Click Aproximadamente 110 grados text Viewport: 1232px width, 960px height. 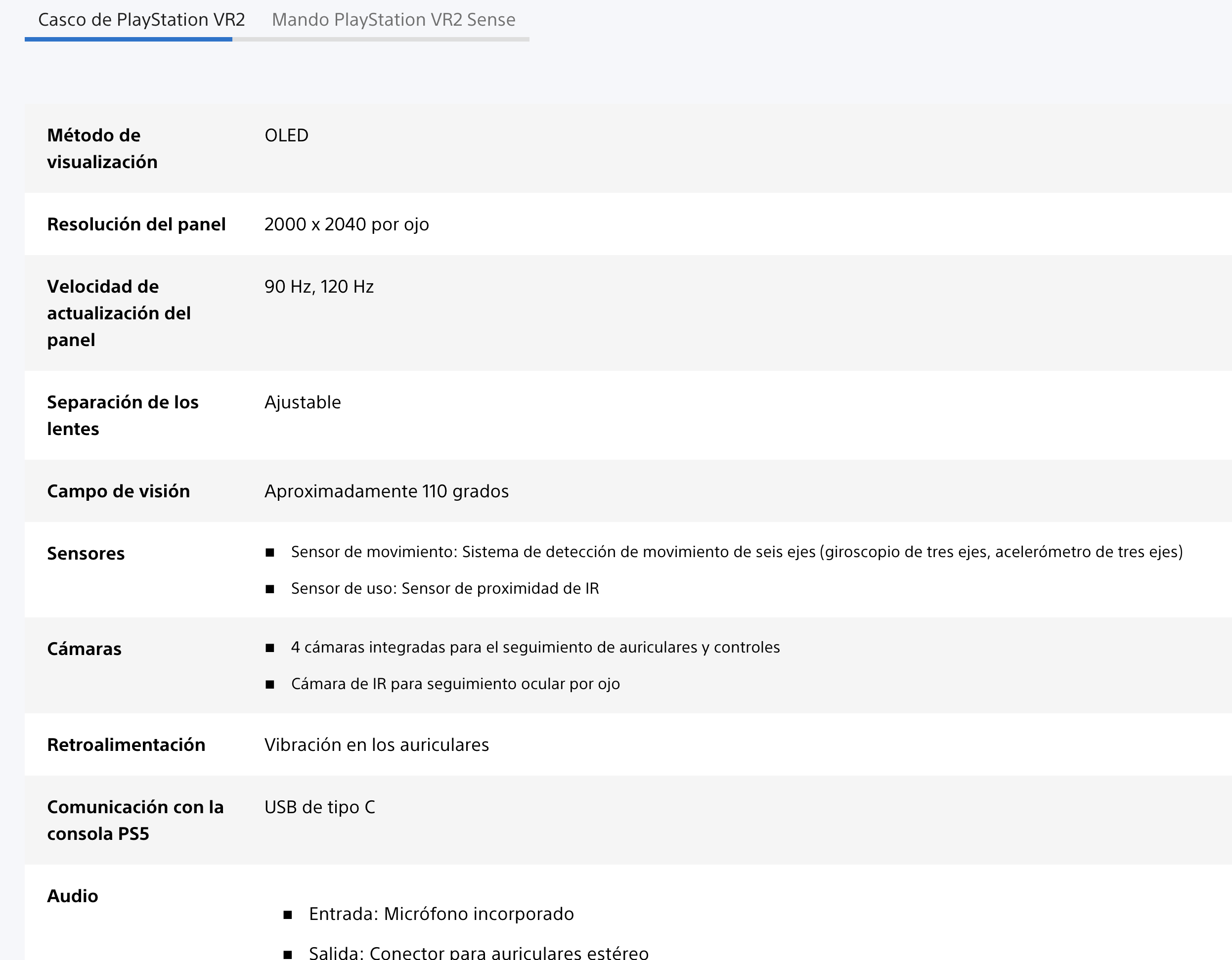(x=387, y=491)
